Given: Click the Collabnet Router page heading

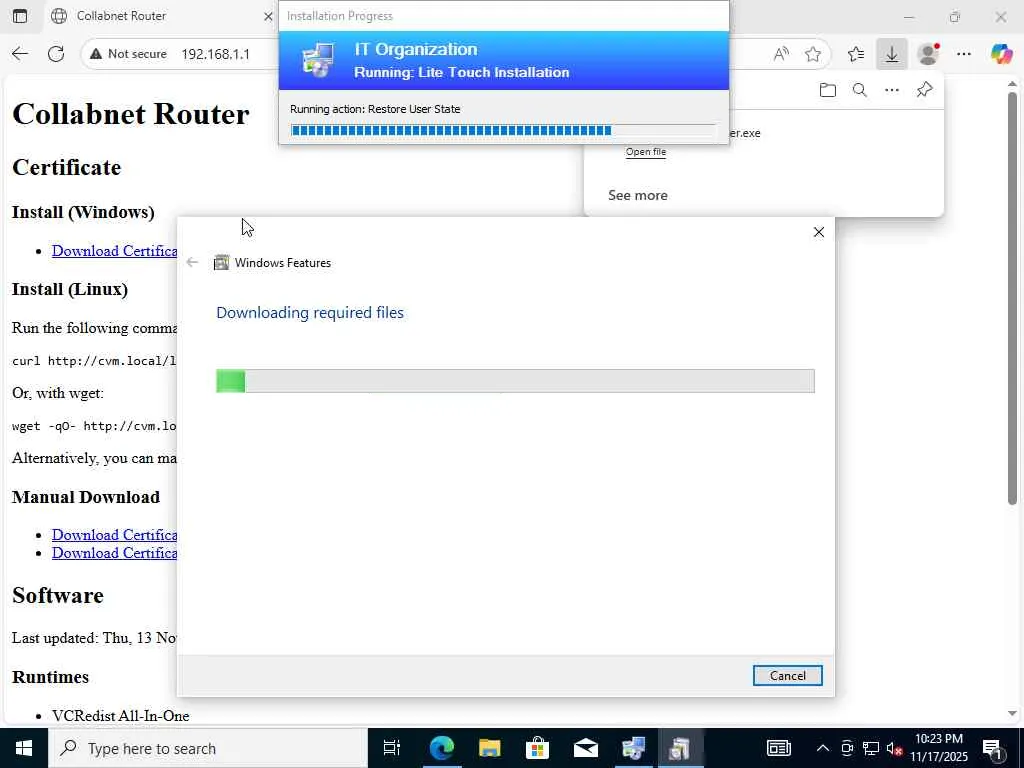Looking at the screenshot, I should coord(131,114).
